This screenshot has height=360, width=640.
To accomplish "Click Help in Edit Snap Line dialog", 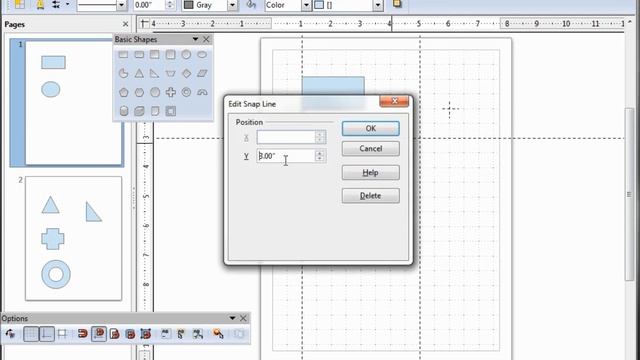I will [371, 173].
